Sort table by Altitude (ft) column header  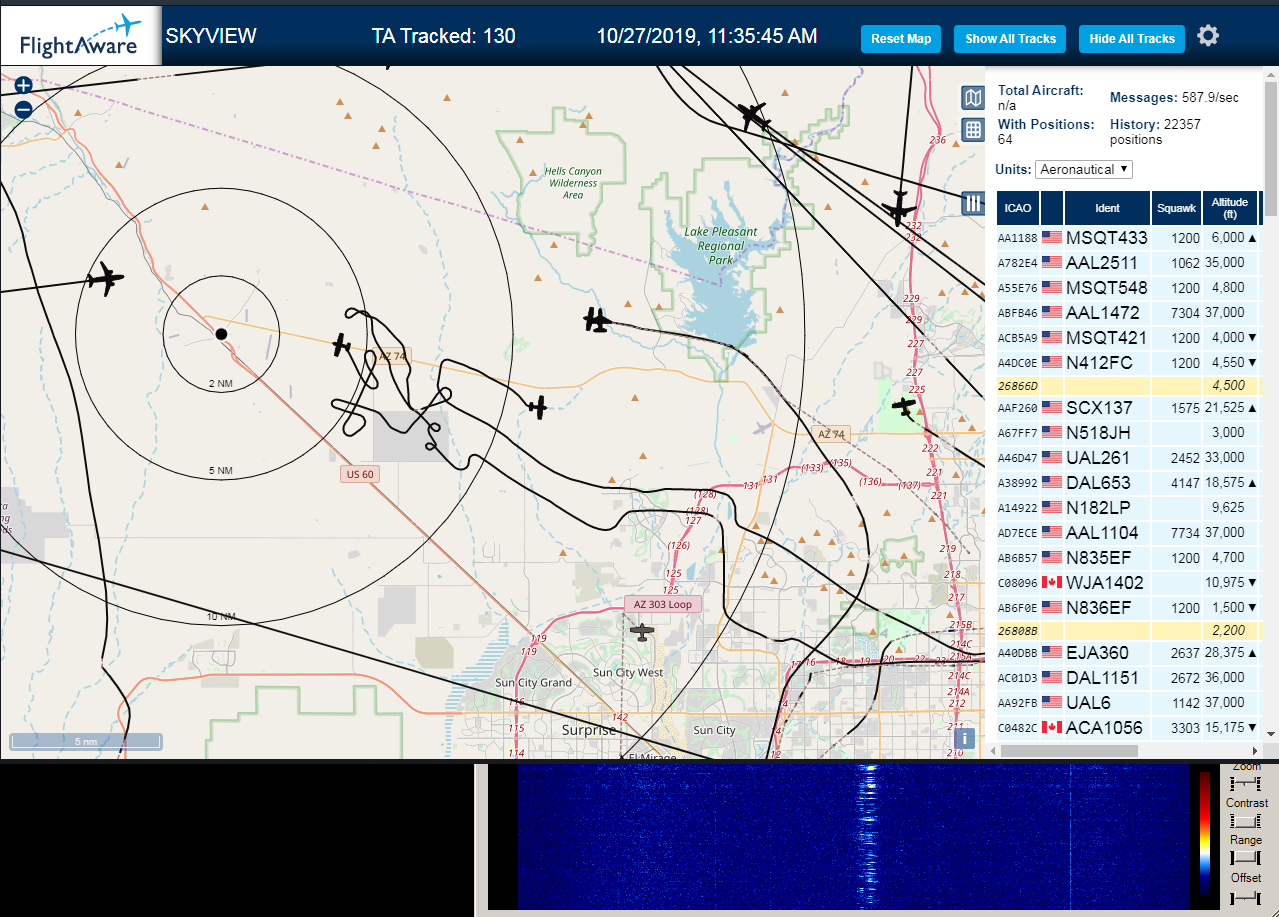coord(1230,208)
